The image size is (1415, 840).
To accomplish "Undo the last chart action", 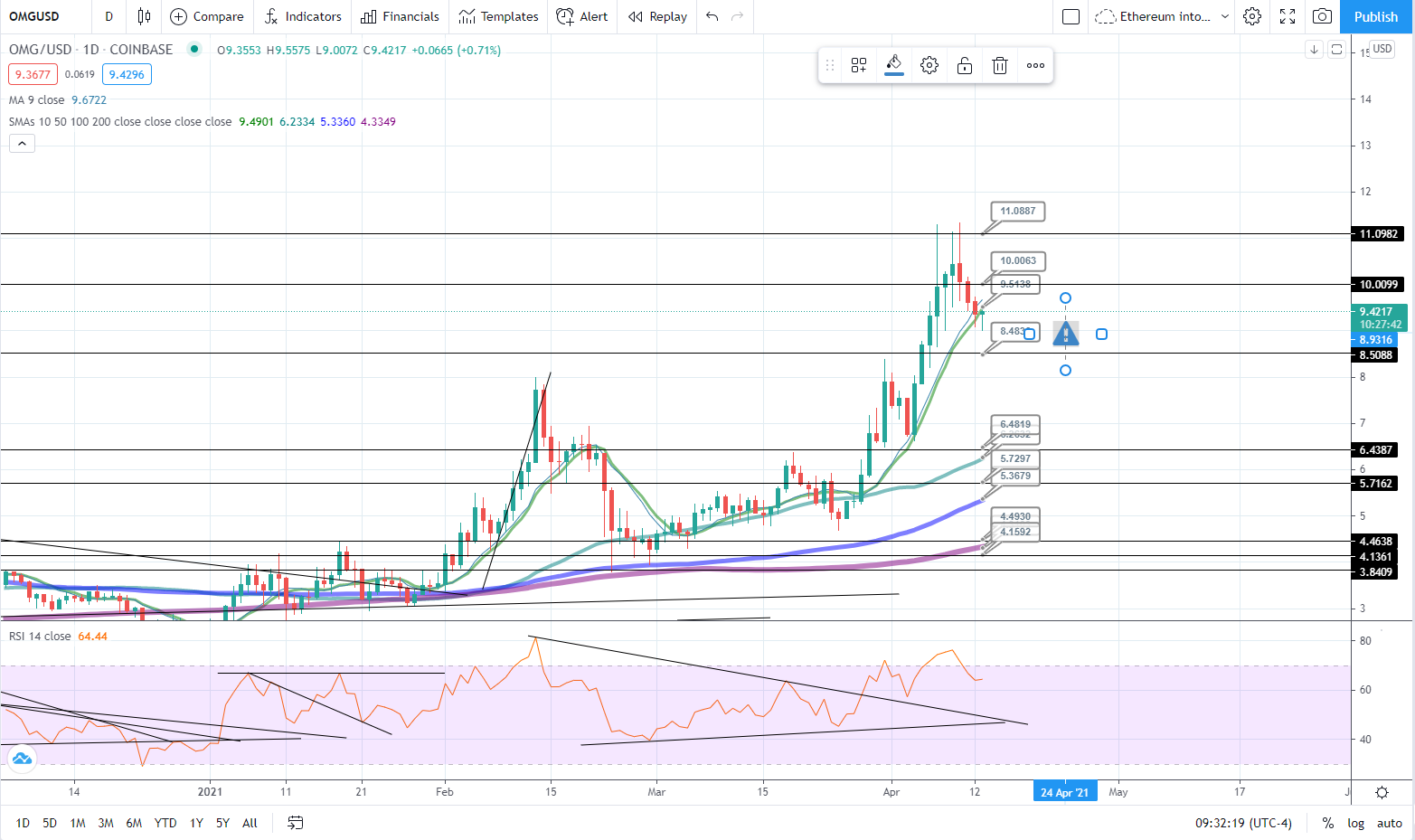I will click(712, 16).
